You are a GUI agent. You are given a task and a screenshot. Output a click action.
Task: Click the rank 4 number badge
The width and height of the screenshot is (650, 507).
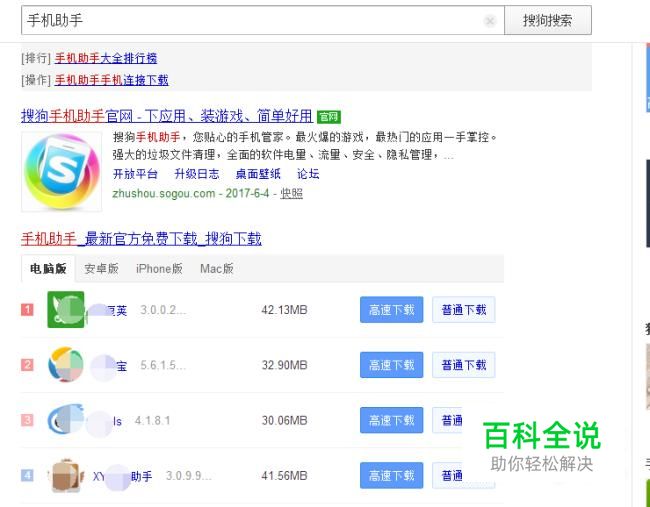coord(27,475)
